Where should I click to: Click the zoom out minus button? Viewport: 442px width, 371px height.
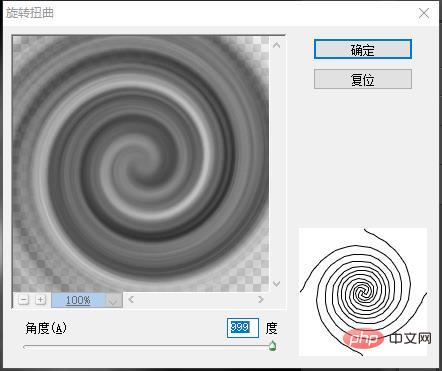23,300
